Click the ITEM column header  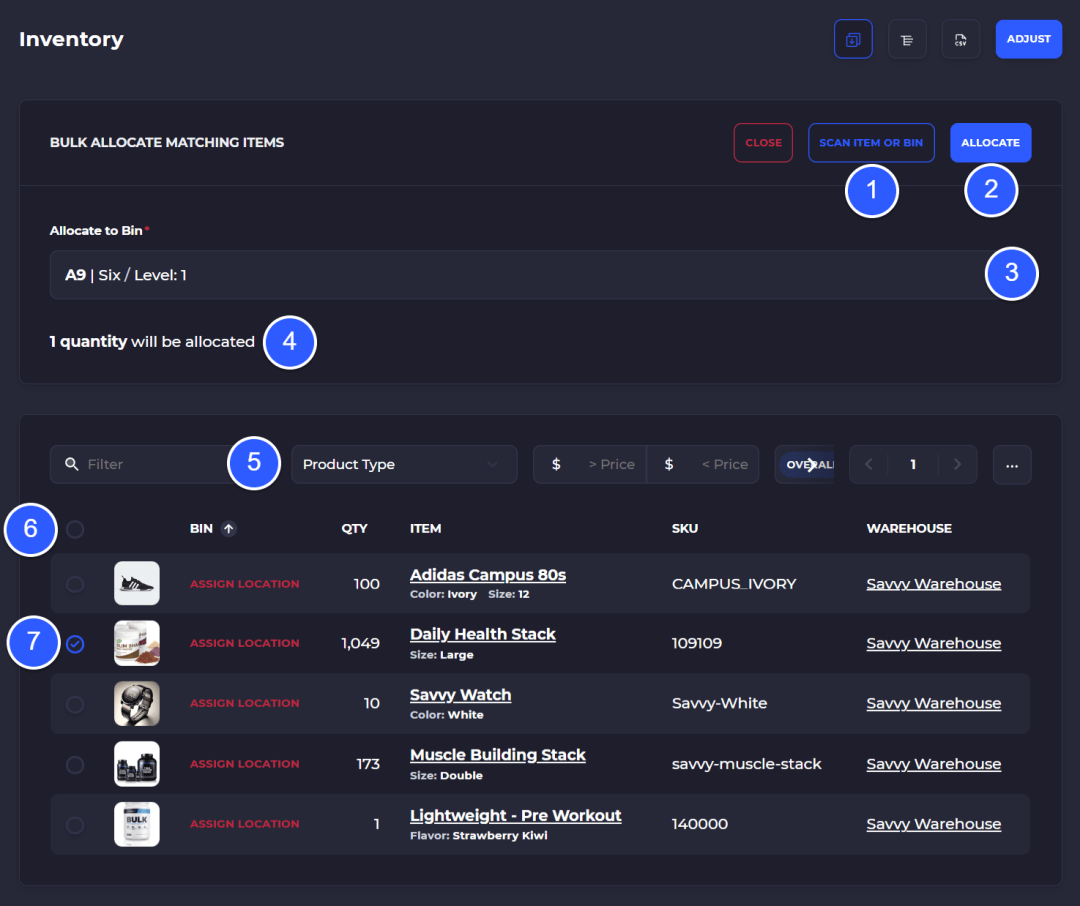pos(426,528)
